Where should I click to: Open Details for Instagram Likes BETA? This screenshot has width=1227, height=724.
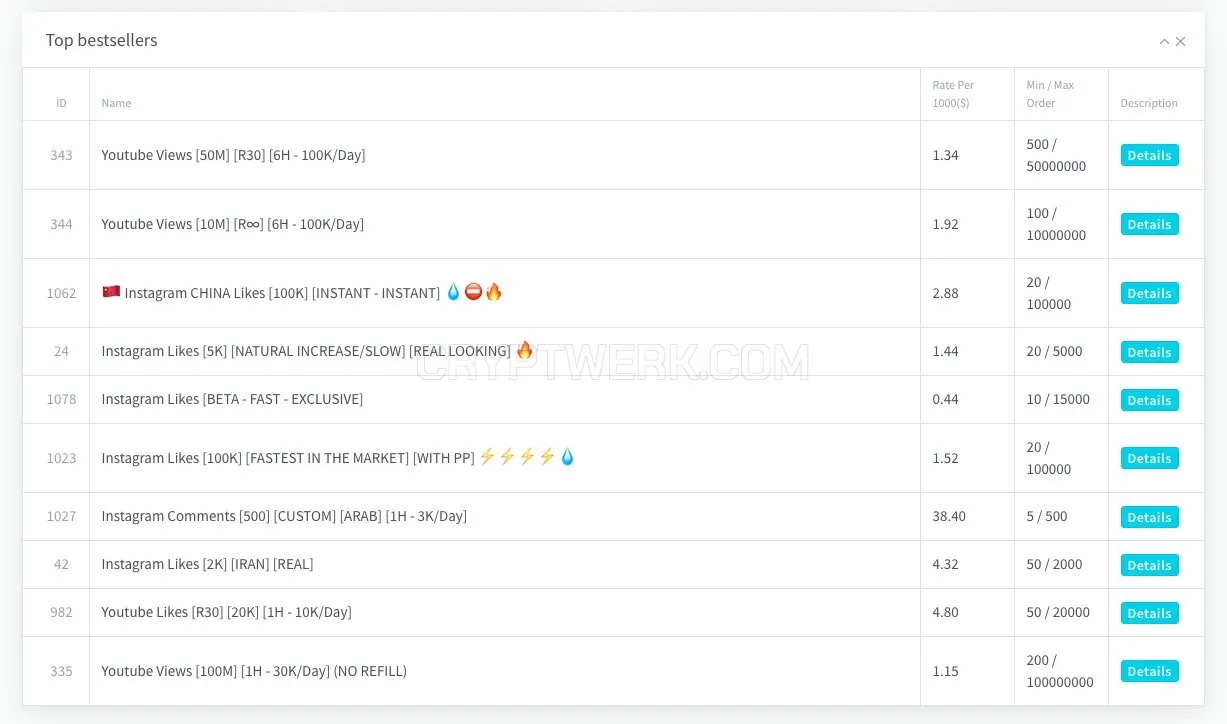click(1149, 400)
